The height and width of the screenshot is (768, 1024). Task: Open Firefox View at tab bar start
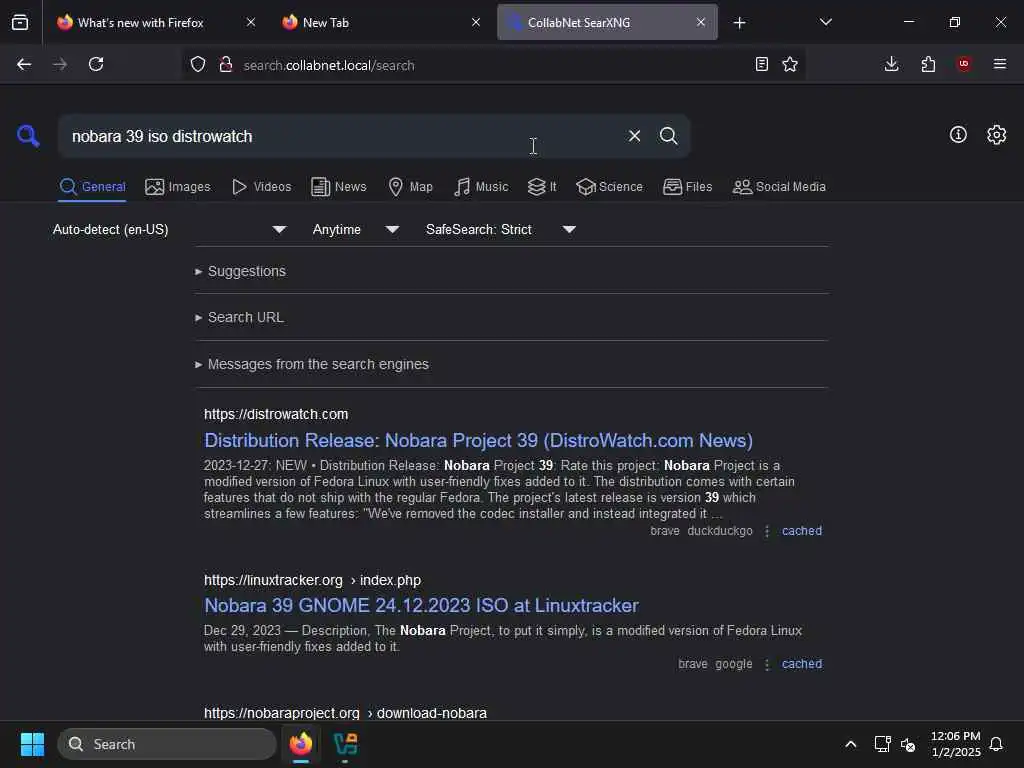(x=20, y=23)
